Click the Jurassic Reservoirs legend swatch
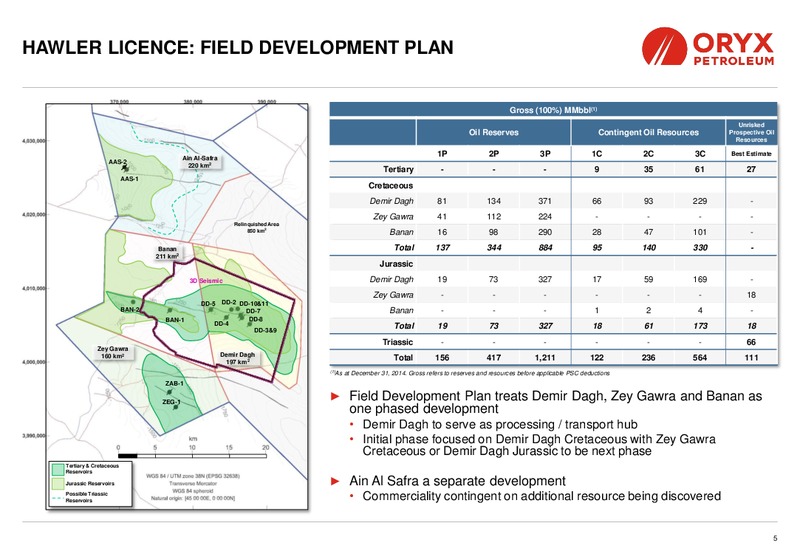The height and width of the screenshot is (554, 800). tap(58, 483)
